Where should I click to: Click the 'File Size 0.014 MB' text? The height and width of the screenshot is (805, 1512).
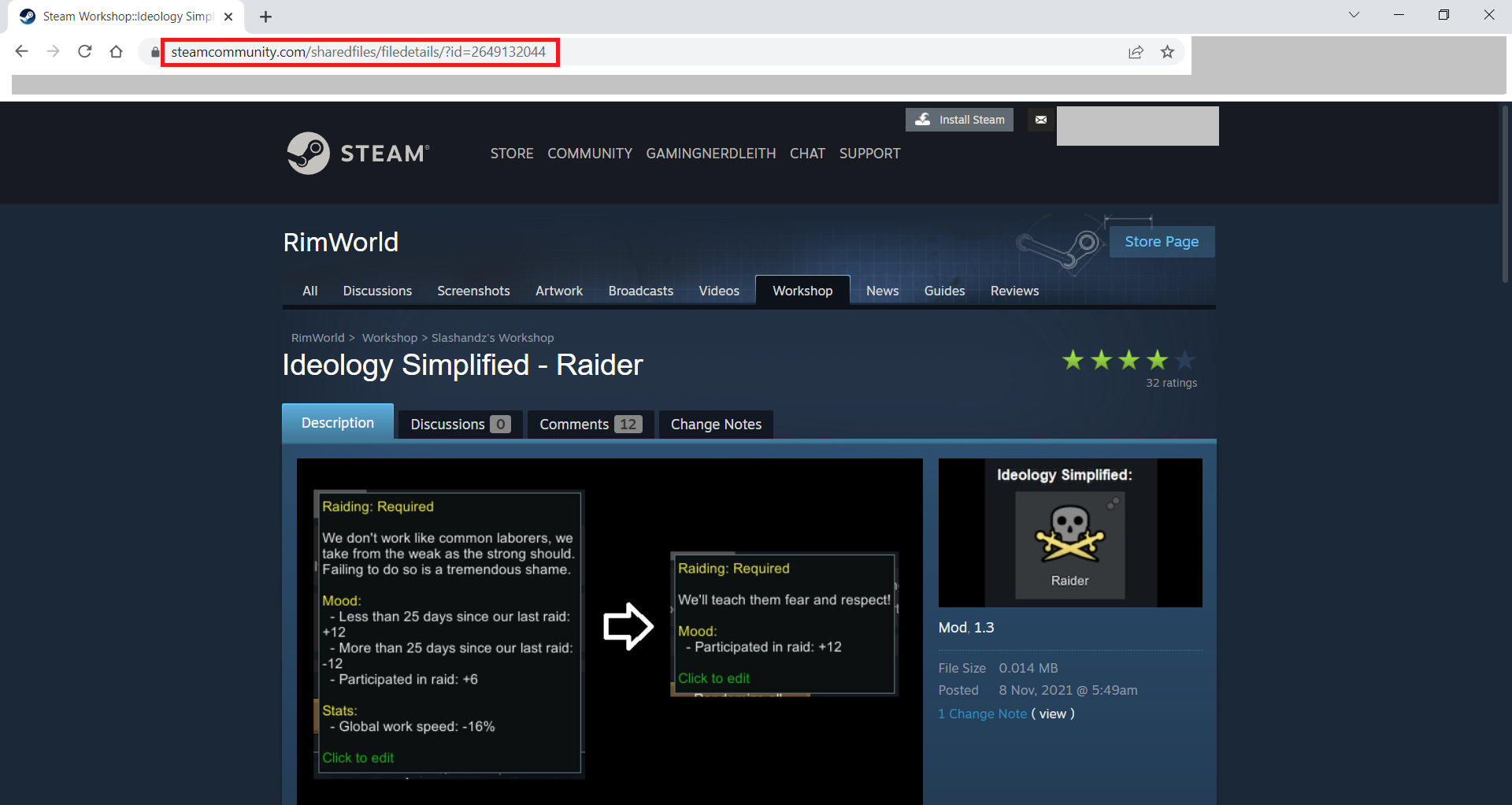pos(999,668)
